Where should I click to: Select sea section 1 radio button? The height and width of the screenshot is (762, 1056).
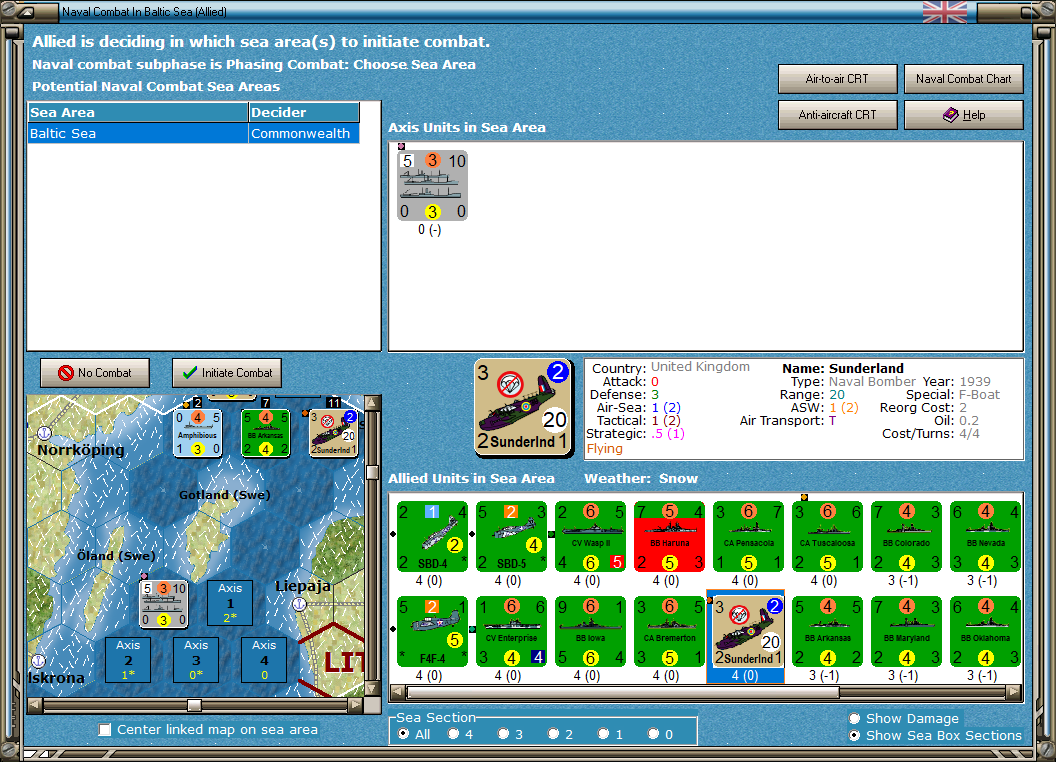pyautogui.click(x=603, y=734)
